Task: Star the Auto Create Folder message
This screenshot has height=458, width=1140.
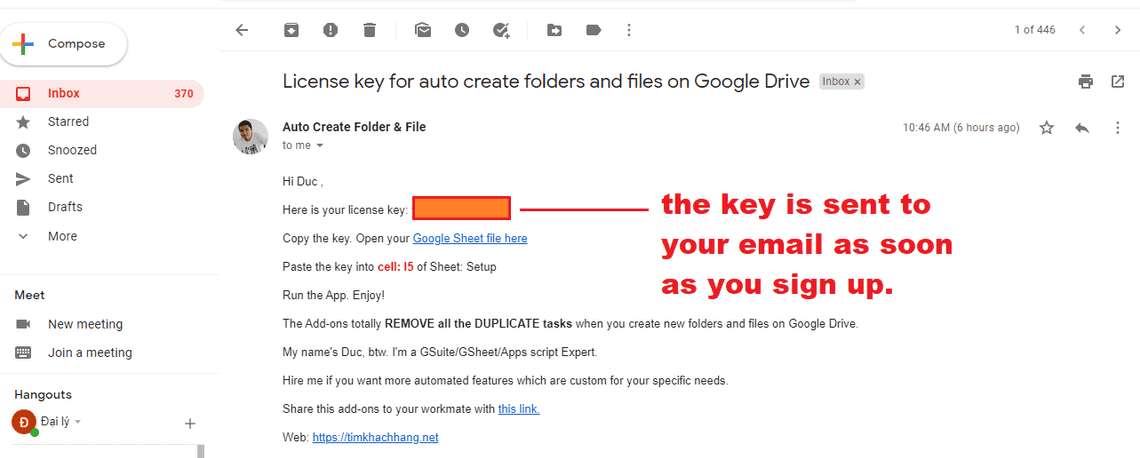Action: click(1047, 128)
